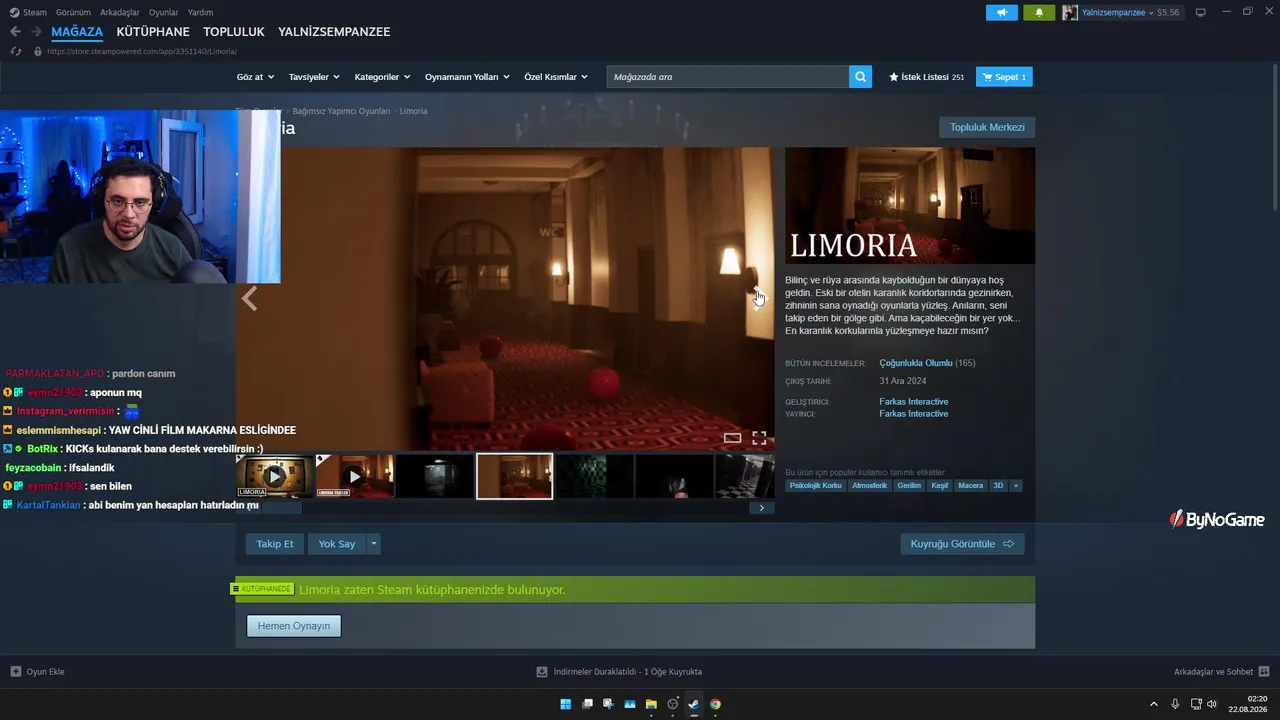Open the Arkadaşlar ve Sohbet friends icon
1280x720 pixels.
[1264, 672]
